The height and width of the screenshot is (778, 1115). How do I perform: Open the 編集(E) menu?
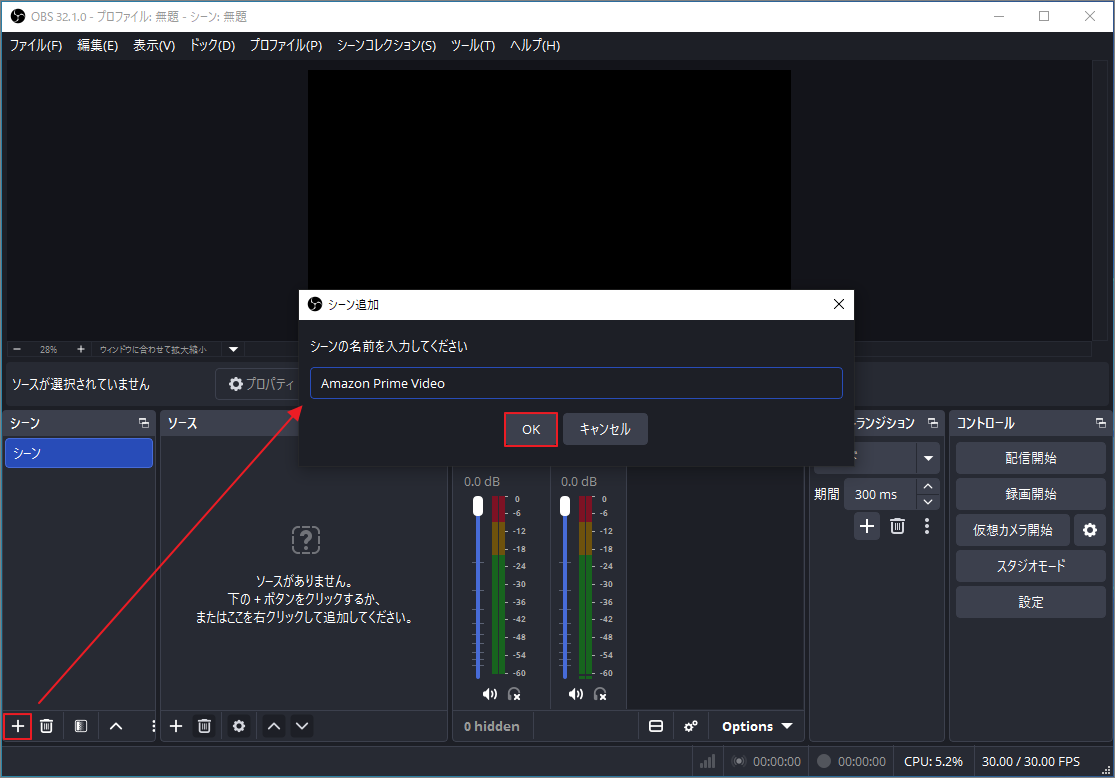tap(97, 46)
